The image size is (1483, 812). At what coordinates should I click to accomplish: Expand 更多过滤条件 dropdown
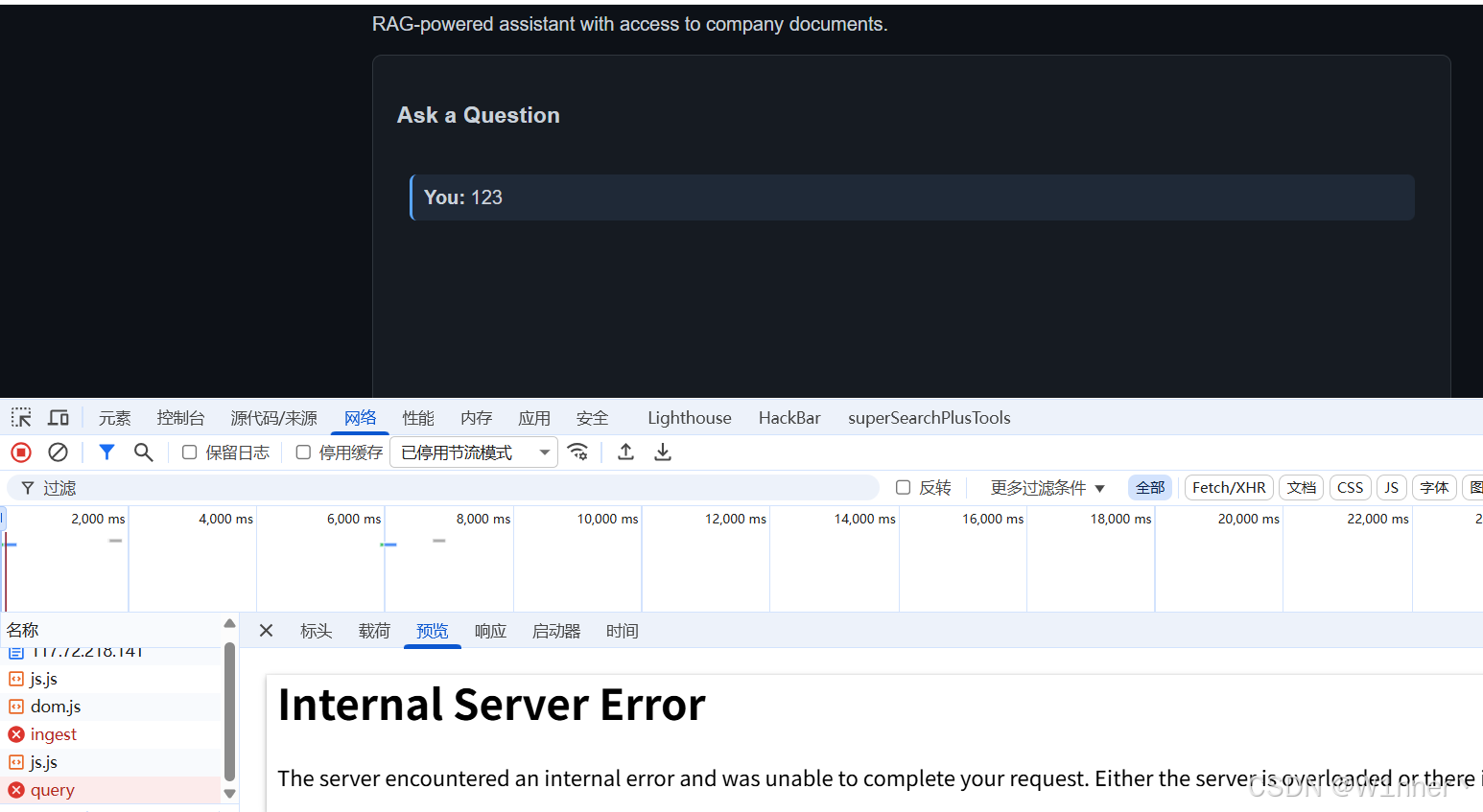pyautogui.click(x=1048, y=488)
